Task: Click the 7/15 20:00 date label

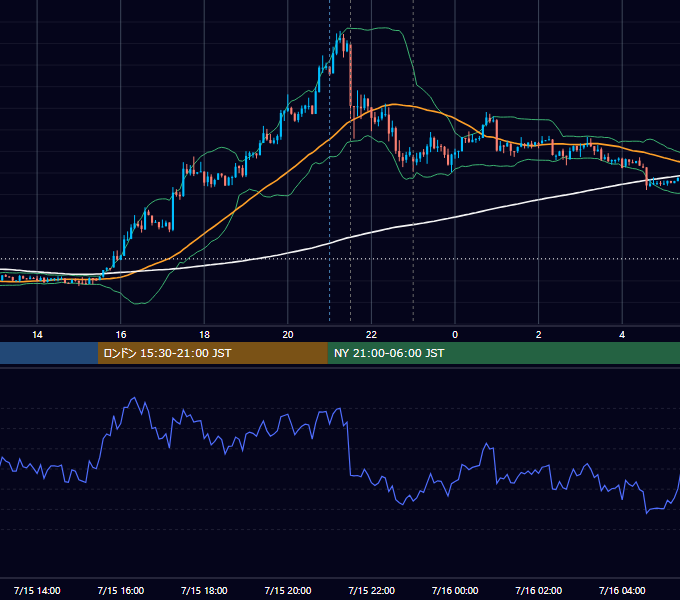Action: (x=288, y=590)
